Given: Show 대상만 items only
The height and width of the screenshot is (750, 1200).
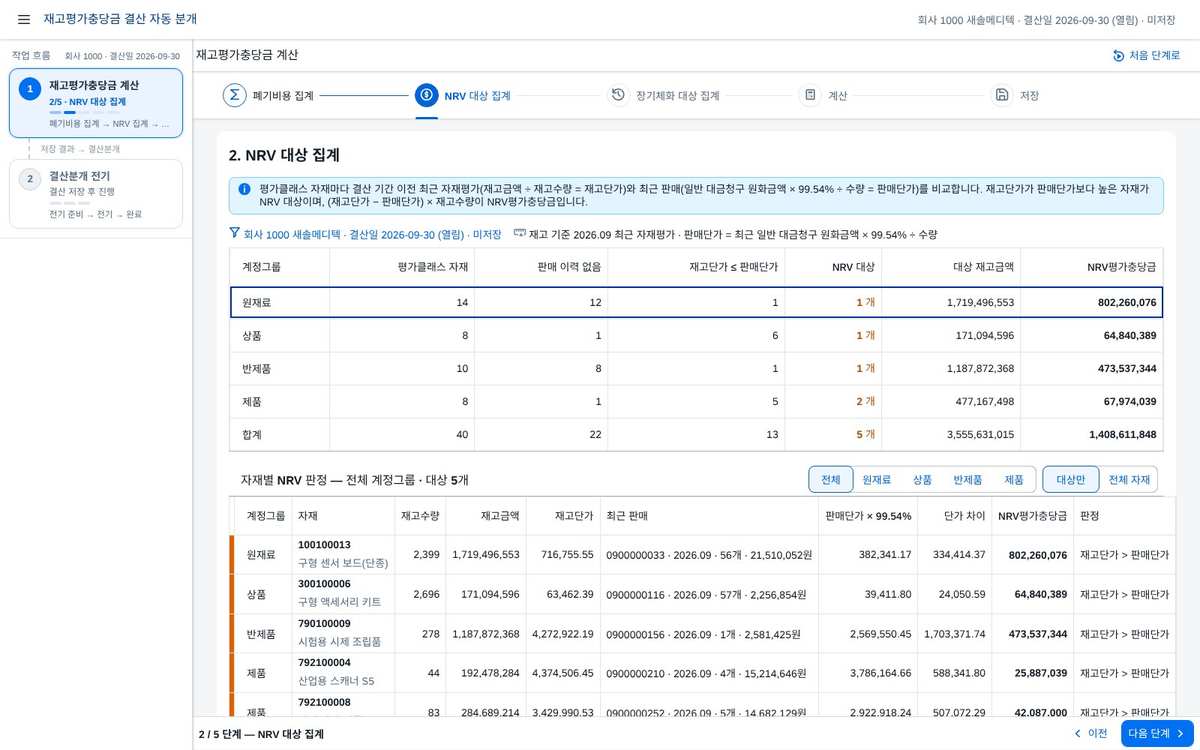Looking at the screenshot, I should [1071, 480].
